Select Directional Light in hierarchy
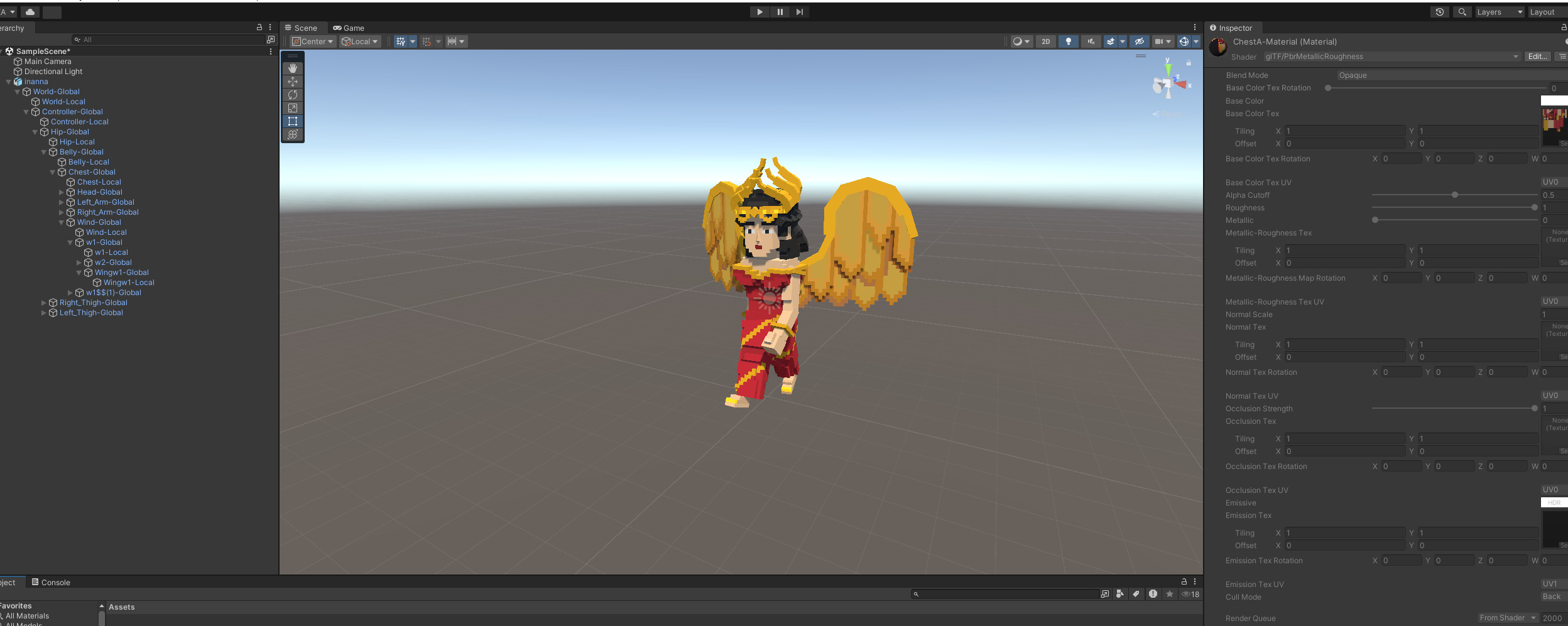Screen dimensions: 1568x626 point(53,72)
